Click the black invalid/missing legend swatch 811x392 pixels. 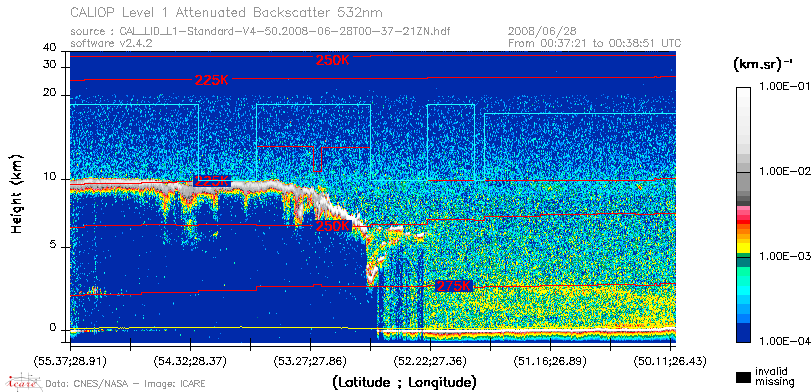(x=744, y=377)
